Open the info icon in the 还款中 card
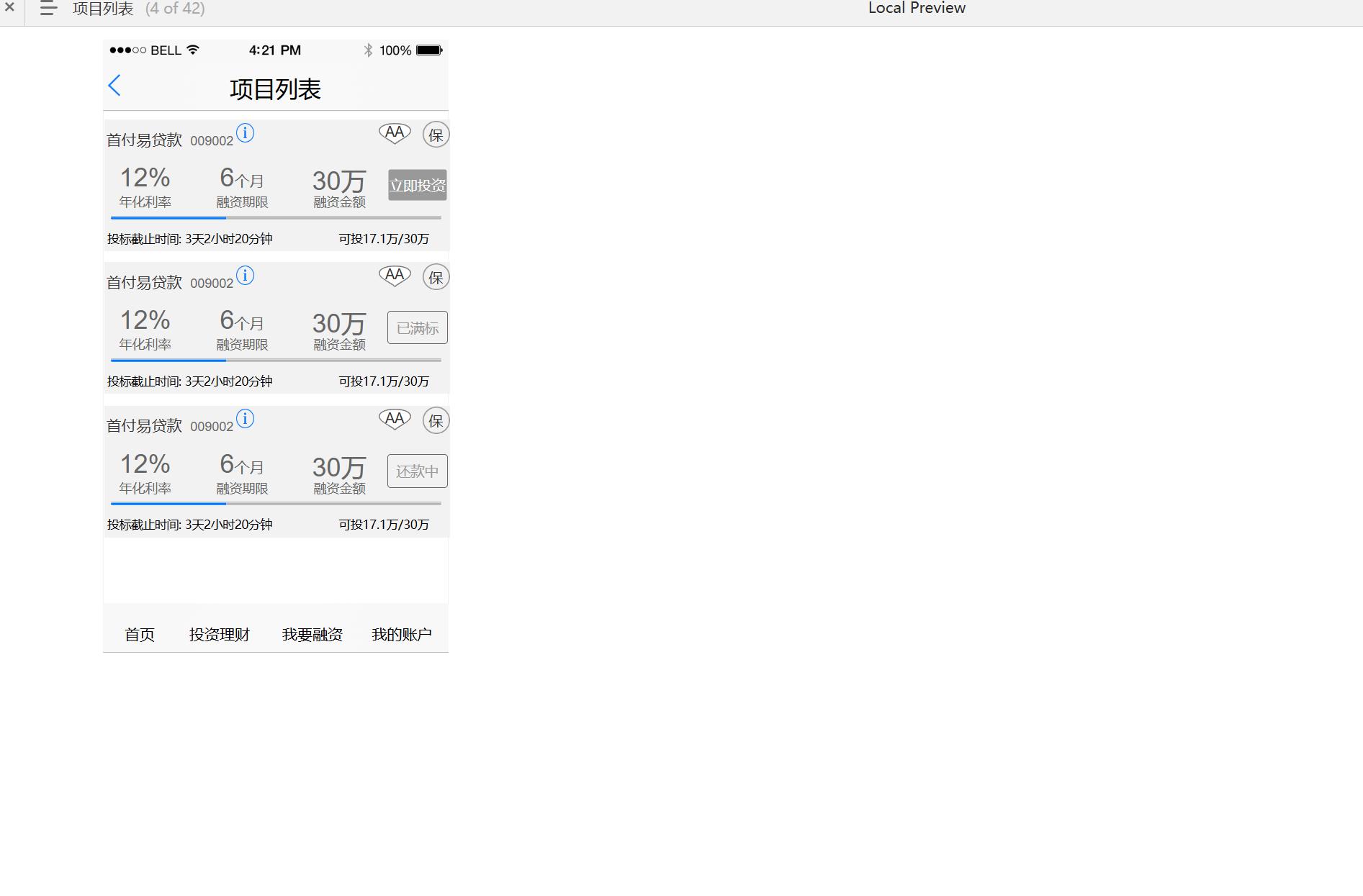 (x=245, y=419)
